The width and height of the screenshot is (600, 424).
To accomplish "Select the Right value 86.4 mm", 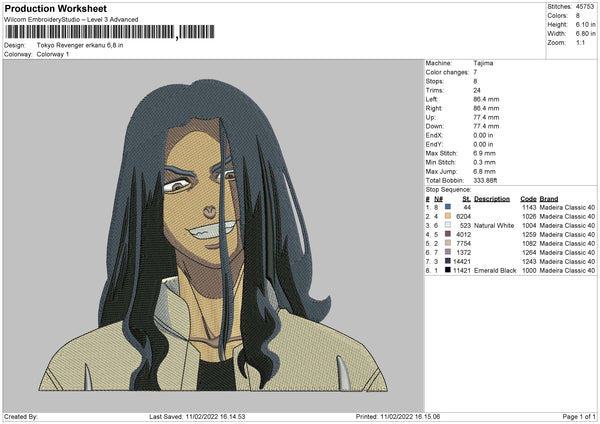I will (486, 108).
